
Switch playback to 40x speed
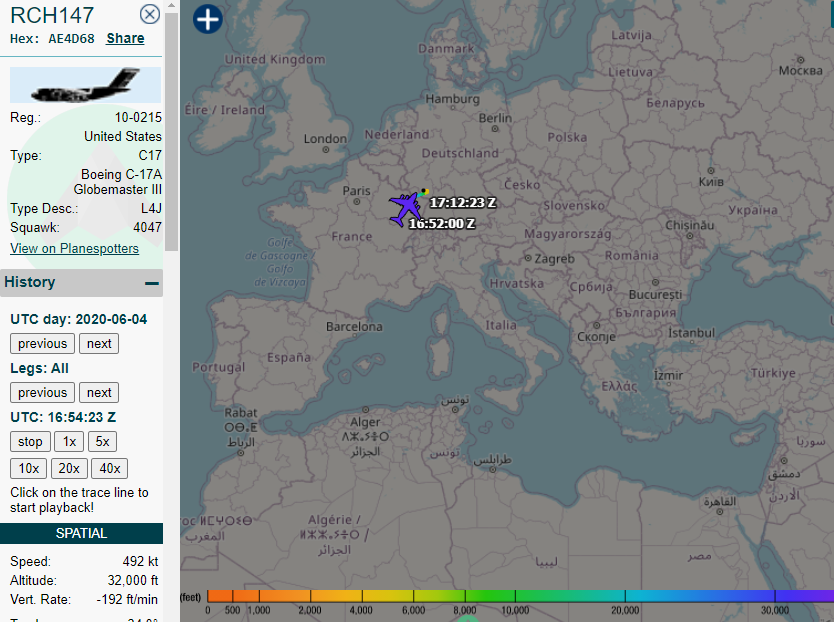click(108, 468)
